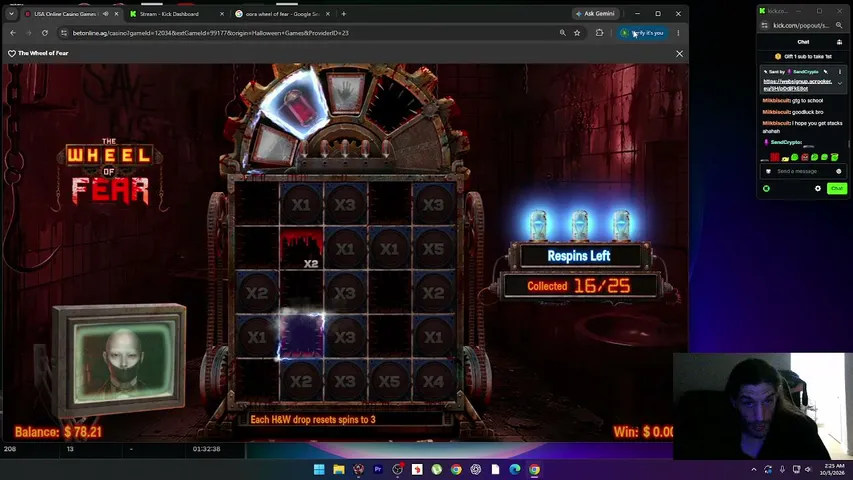Viewport: 853px width, 480px height.
Task: Click the masked face TV monitor
Action: click(120, 359)
